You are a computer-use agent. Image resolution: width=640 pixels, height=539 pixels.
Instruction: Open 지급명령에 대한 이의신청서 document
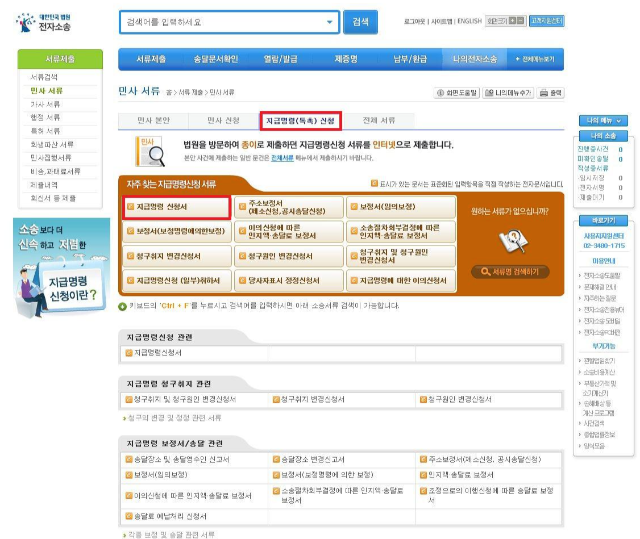(401, 280)
